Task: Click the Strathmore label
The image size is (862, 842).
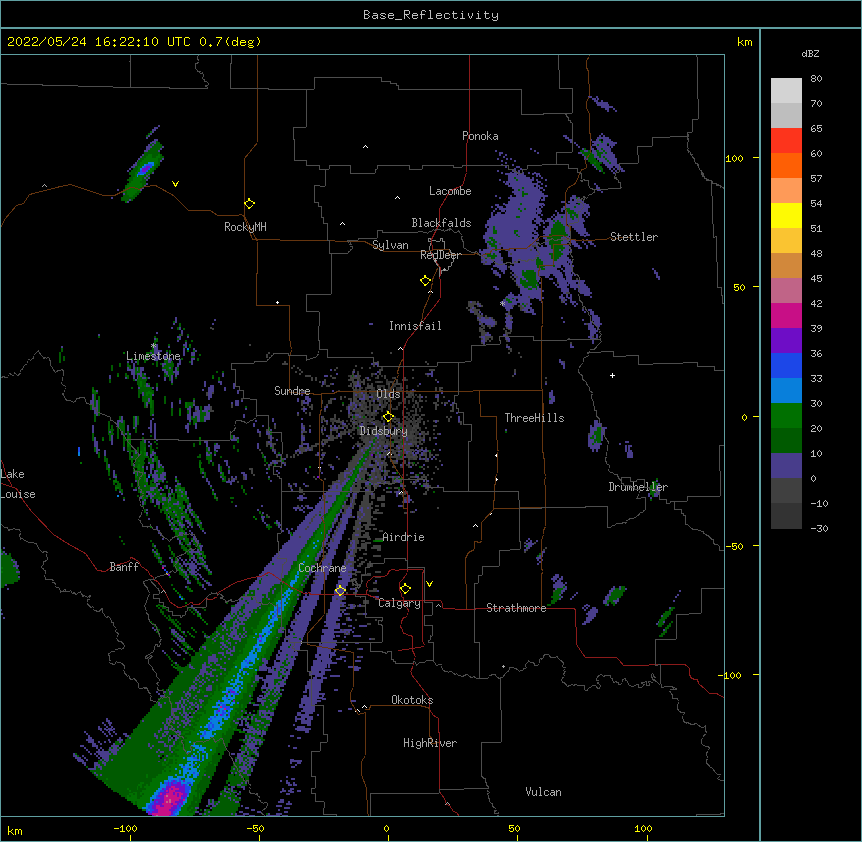Action: (516, 608)
